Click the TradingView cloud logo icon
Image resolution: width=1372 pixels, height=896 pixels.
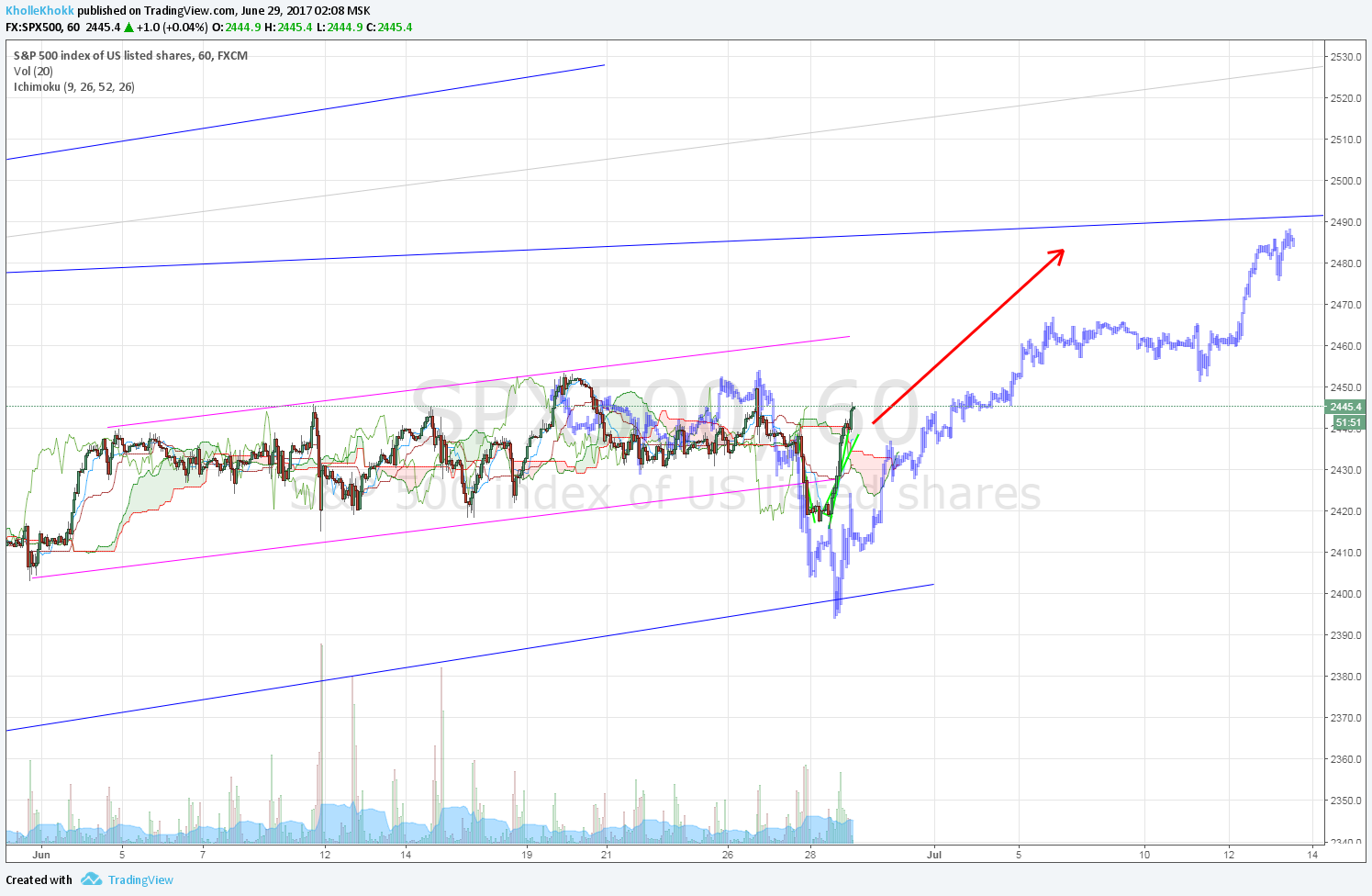click(x=91, y=879)
